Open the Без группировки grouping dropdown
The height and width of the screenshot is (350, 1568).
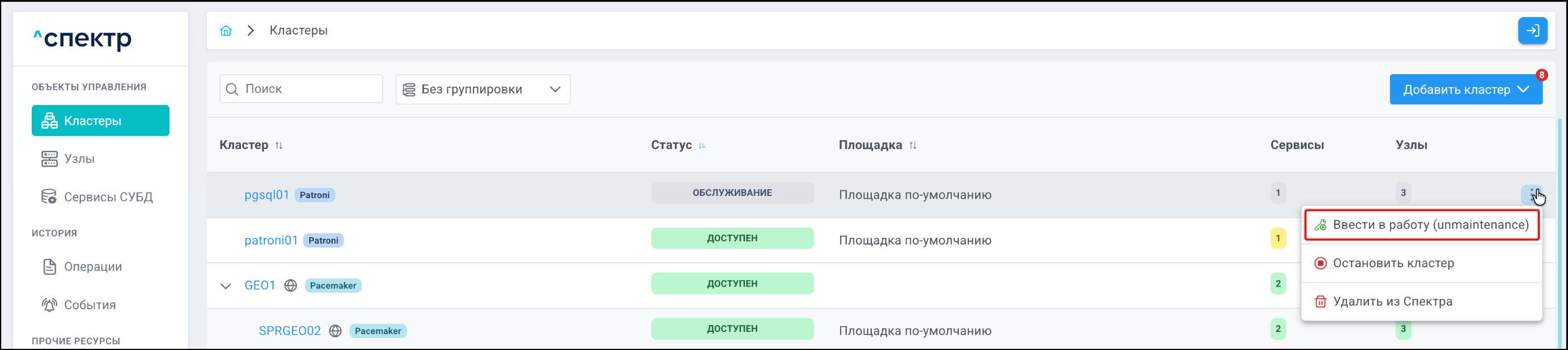pos(482,89)
